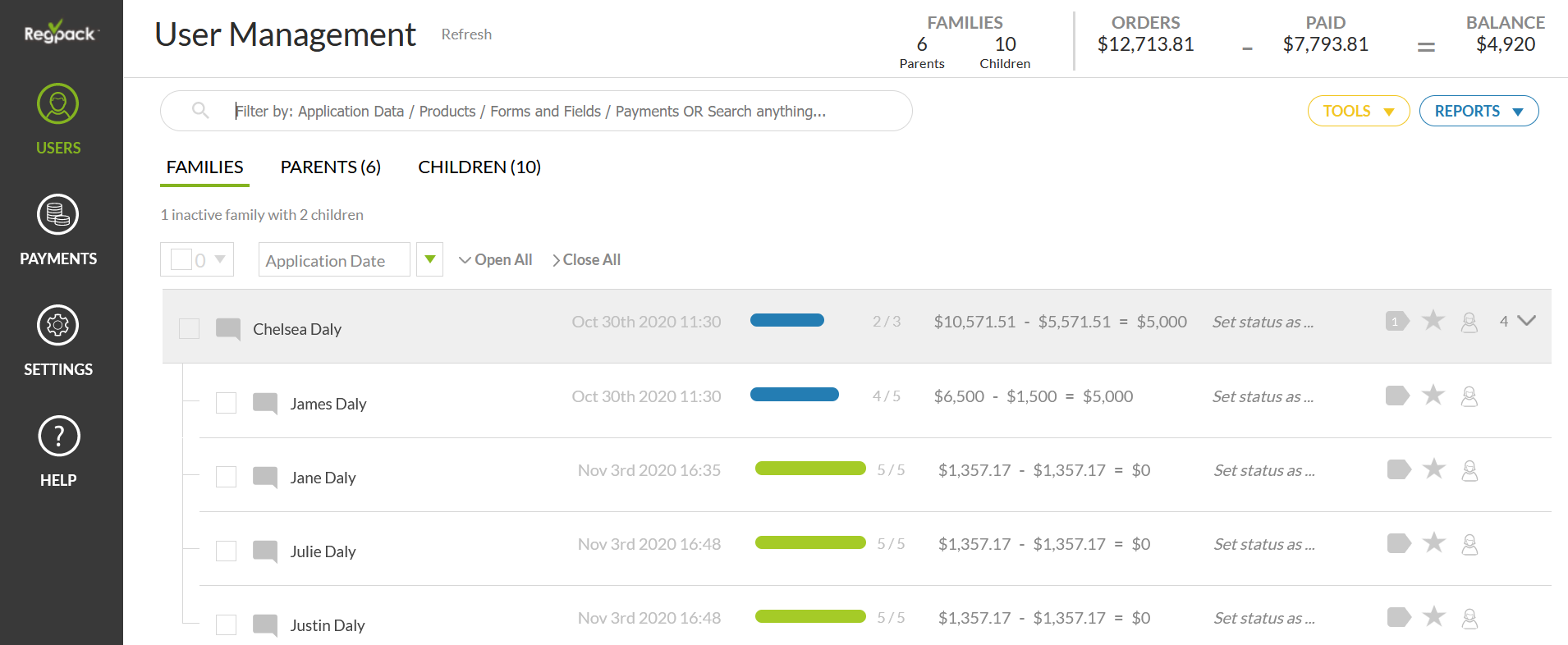Switch to the PARENTS (6) tab

(330, 167)
